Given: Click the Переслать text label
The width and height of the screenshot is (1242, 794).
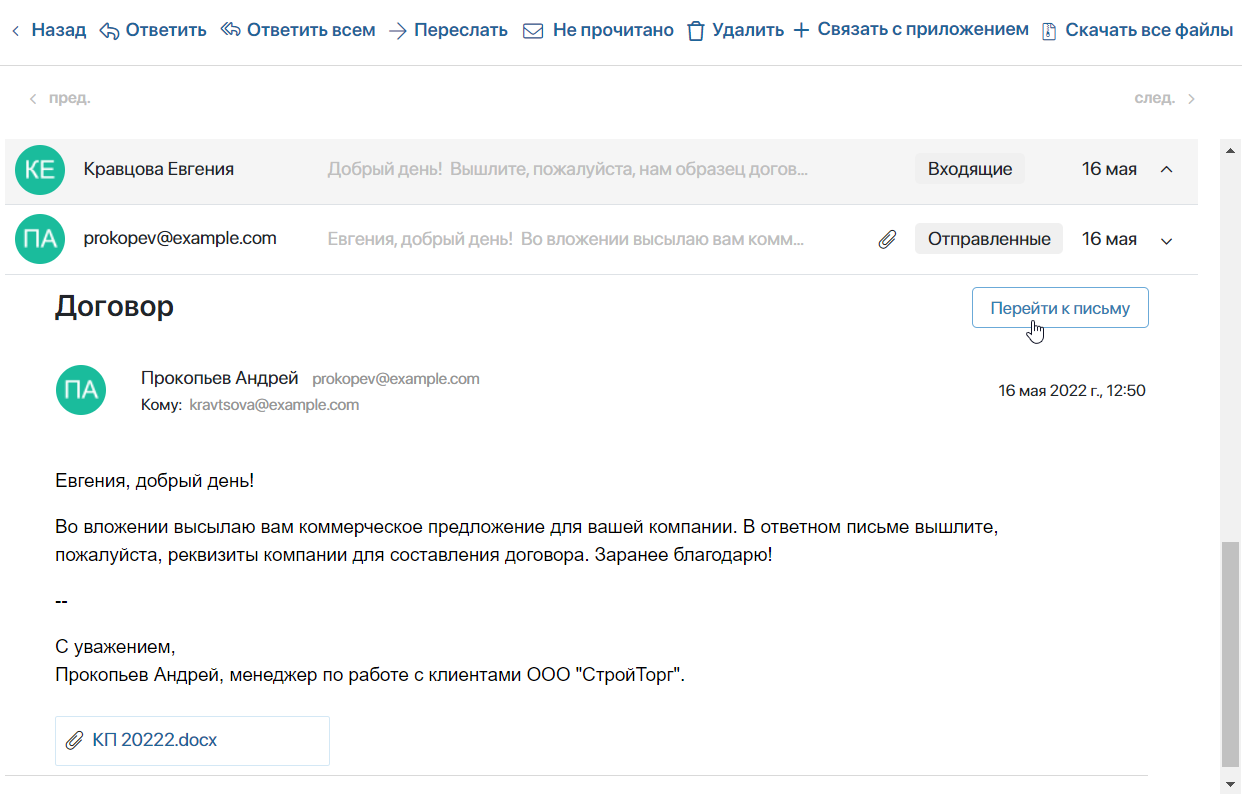Looking at the screenshot, I should point(461,30).
